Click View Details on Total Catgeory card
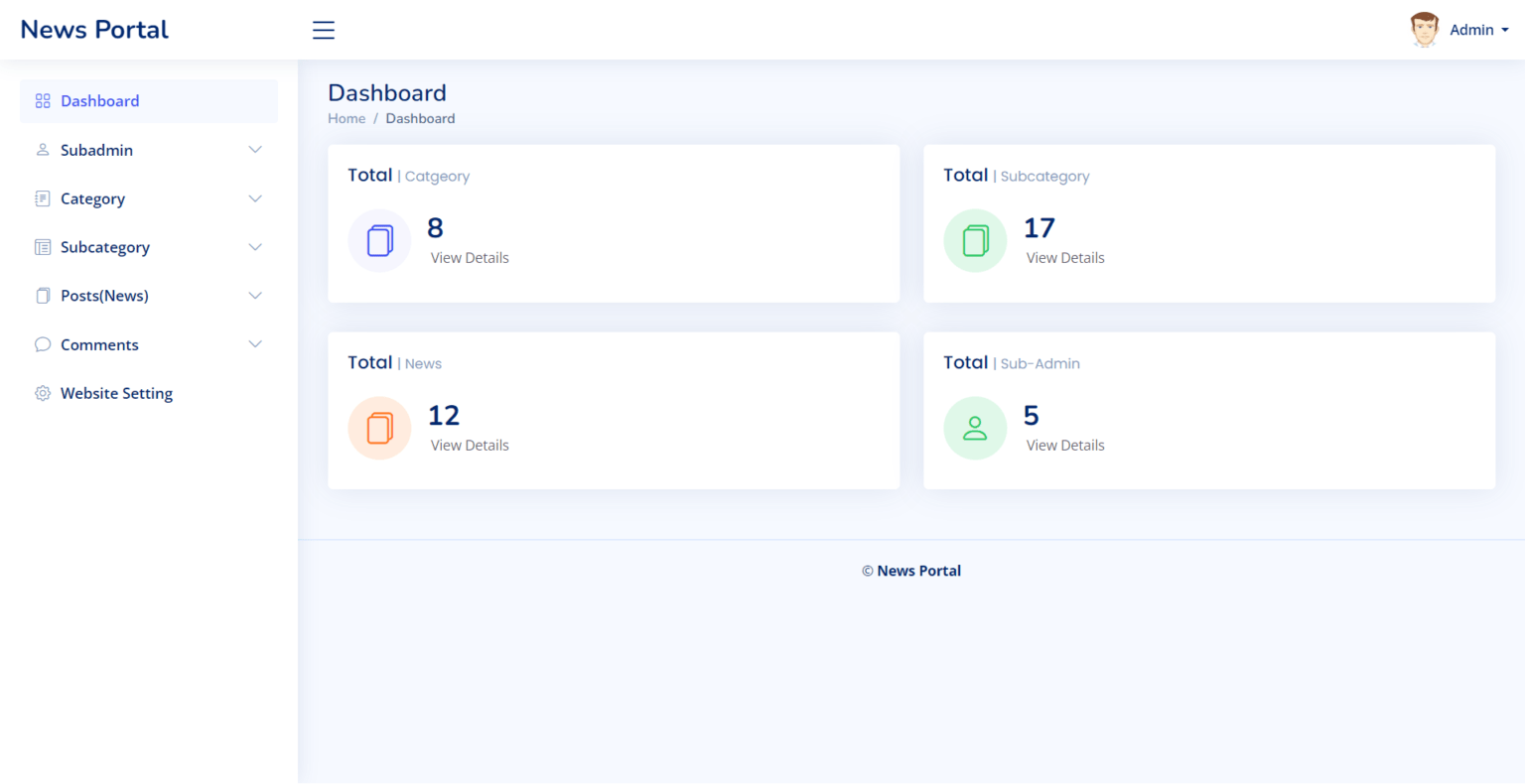The height and width of the screenshot is (784, 1525). [x=469, y=257]
